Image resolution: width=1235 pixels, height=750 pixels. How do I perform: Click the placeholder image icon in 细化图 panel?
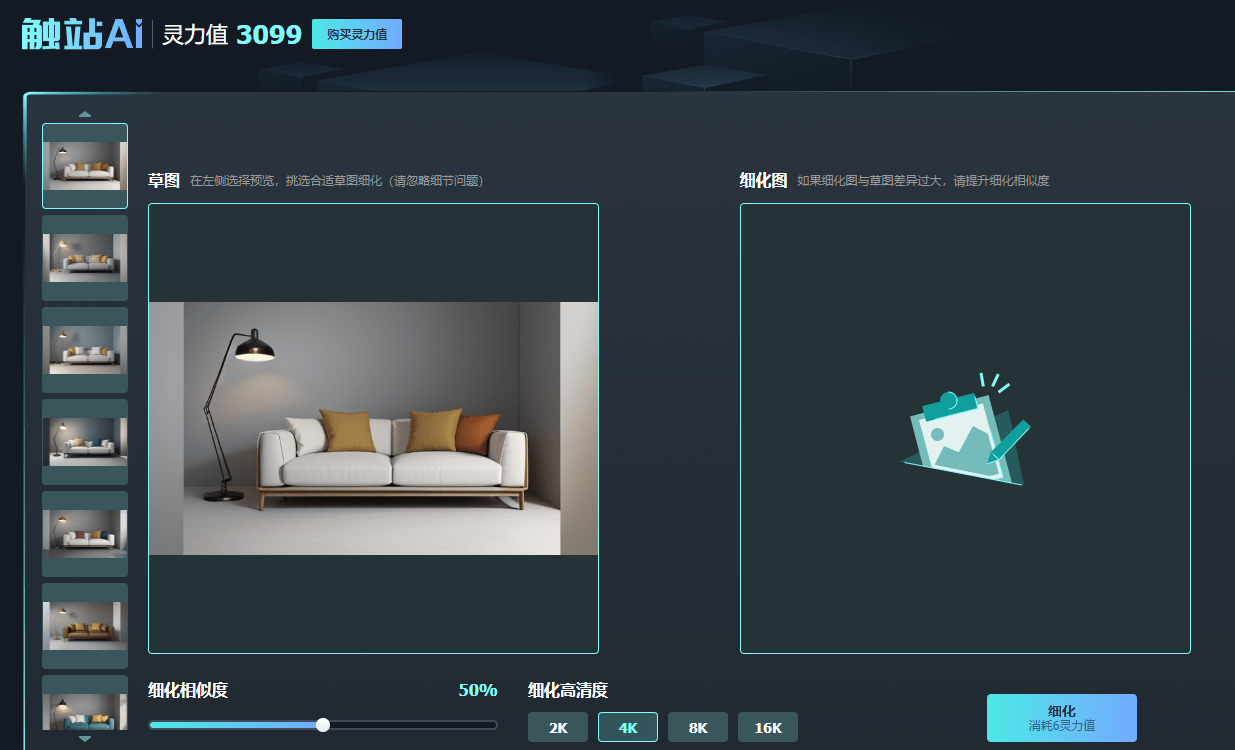pos(966,430)
